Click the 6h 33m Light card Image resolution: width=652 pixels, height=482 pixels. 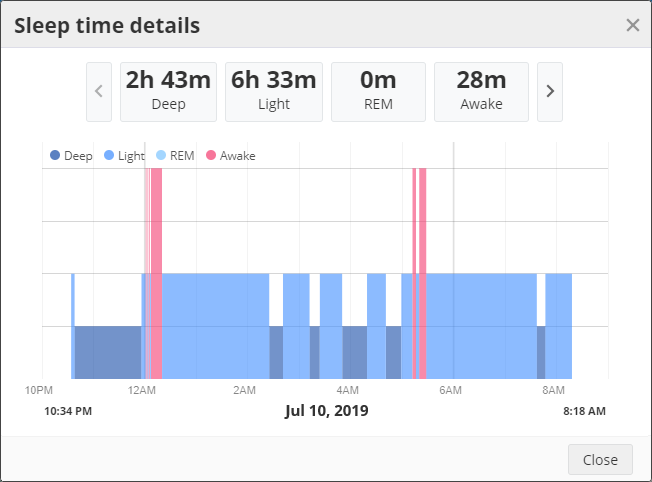tap(274, 92)
